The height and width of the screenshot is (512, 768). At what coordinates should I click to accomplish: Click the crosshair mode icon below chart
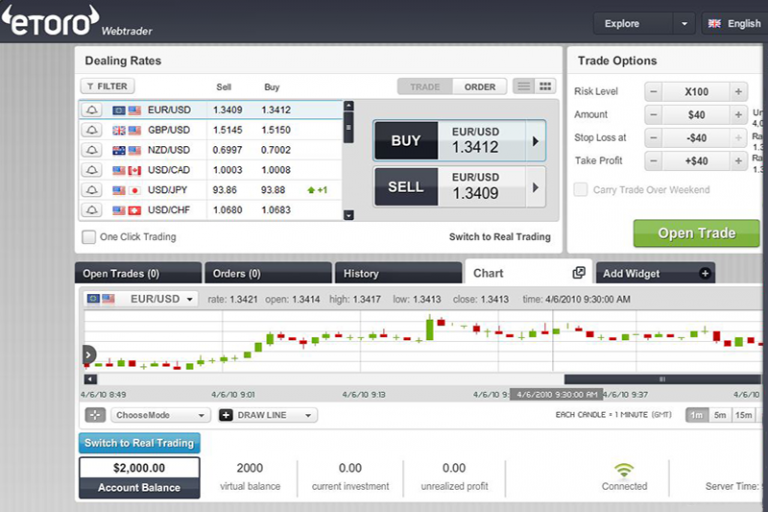pyautogui.click(x=95, y=415)
